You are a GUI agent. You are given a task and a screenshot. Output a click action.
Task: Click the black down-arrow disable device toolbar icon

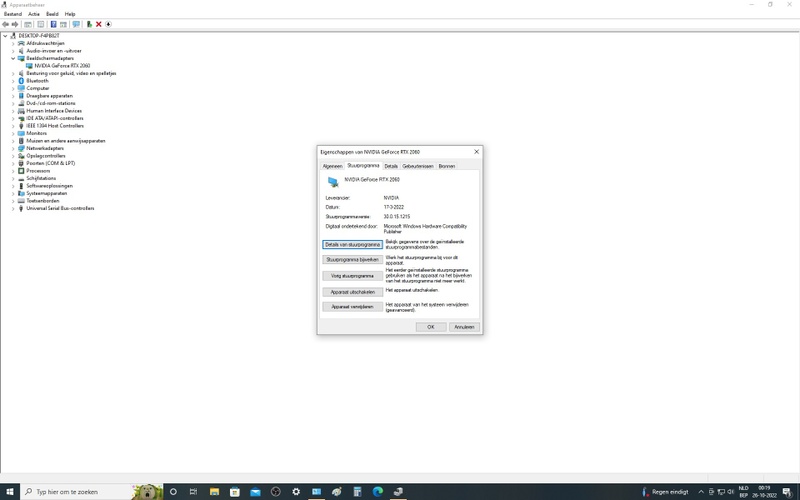click(108, 24)
